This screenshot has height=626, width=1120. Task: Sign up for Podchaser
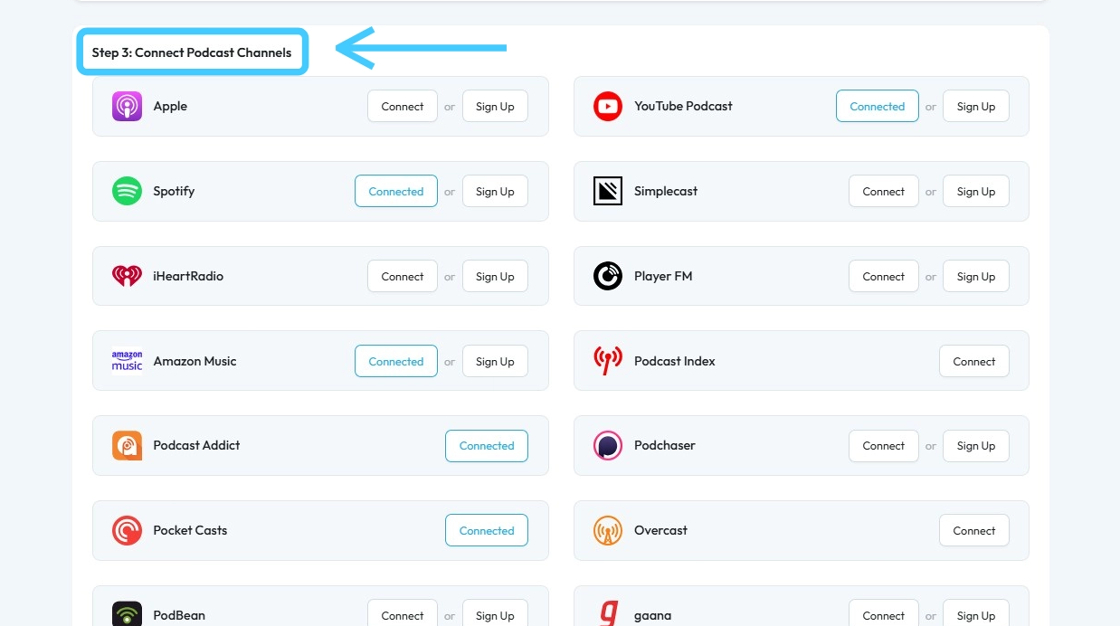point(976,445)
